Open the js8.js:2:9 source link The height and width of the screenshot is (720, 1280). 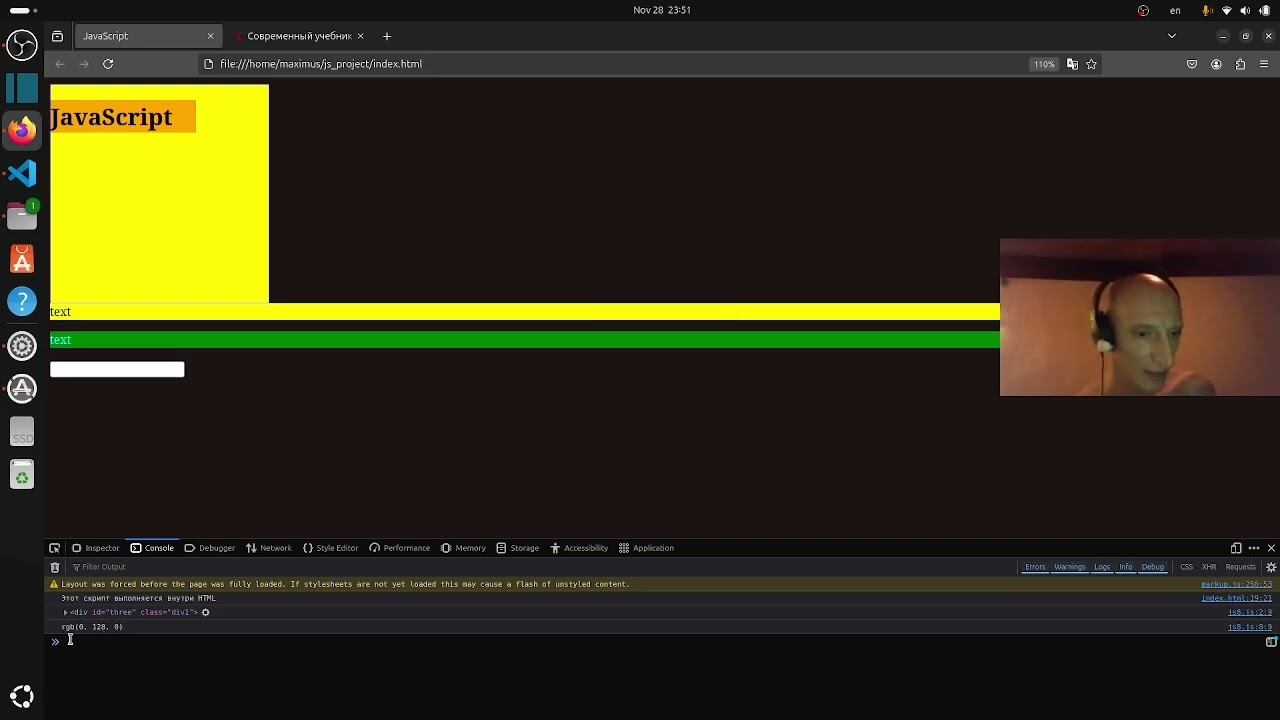pos(1250,612)
